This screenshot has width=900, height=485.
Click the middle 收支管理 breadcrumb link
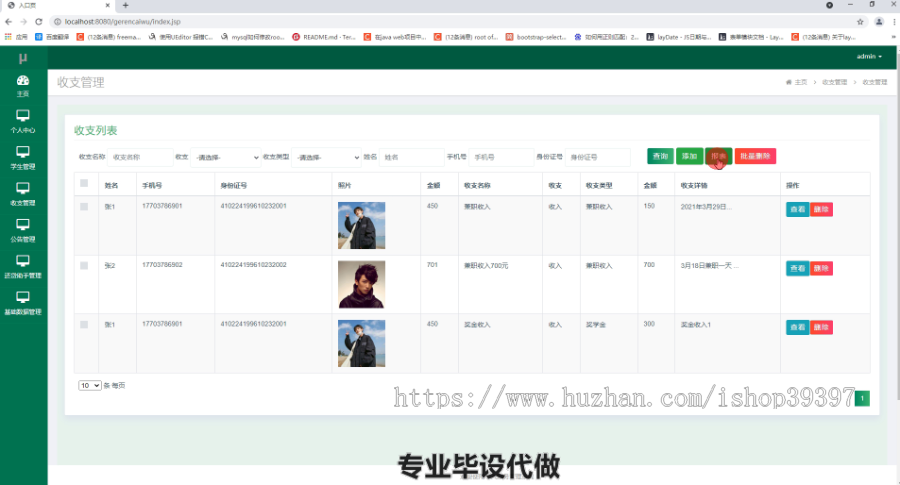[835, 82]
